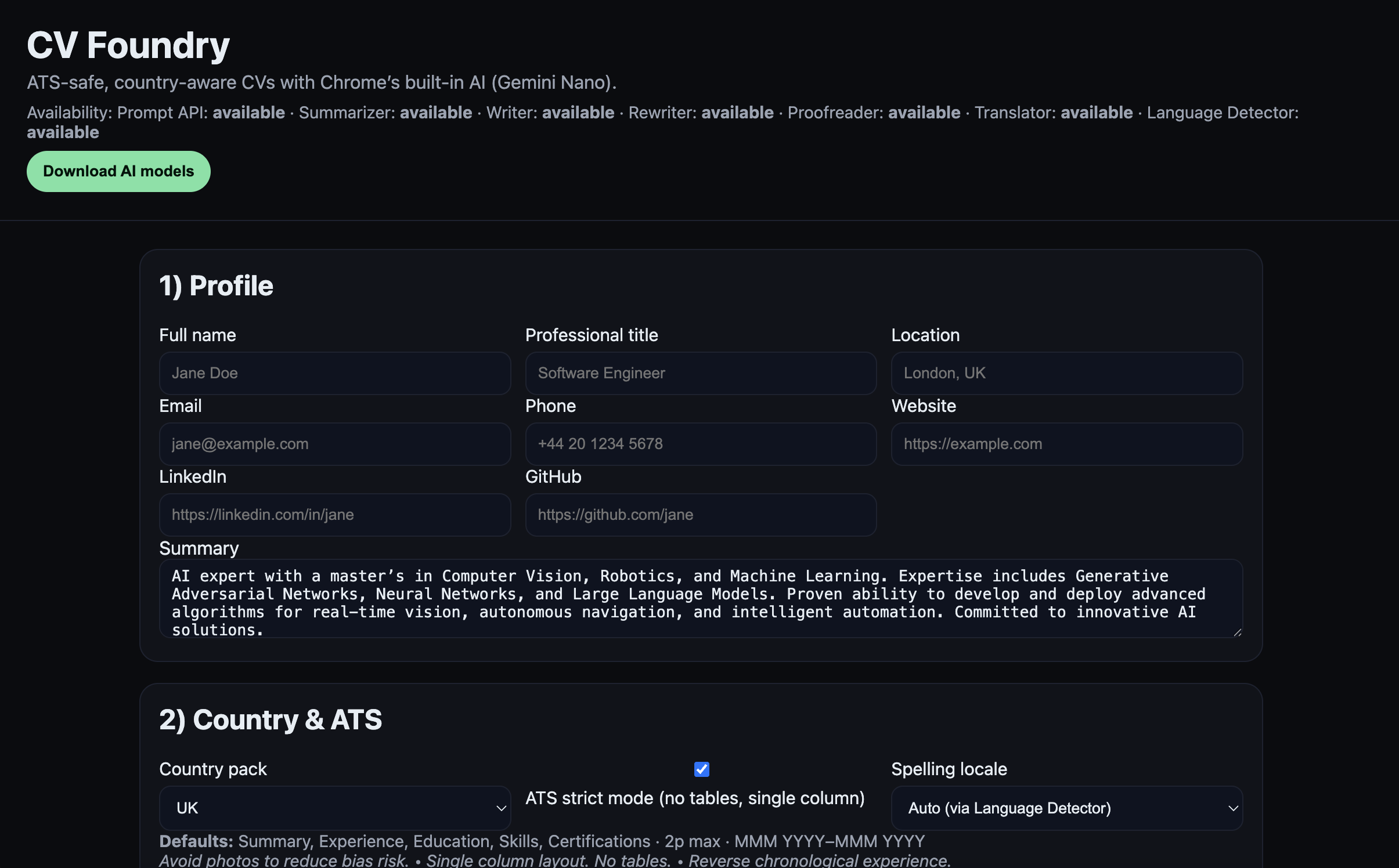Select the Email input box

pyautogui.click(x=334, y=444)
